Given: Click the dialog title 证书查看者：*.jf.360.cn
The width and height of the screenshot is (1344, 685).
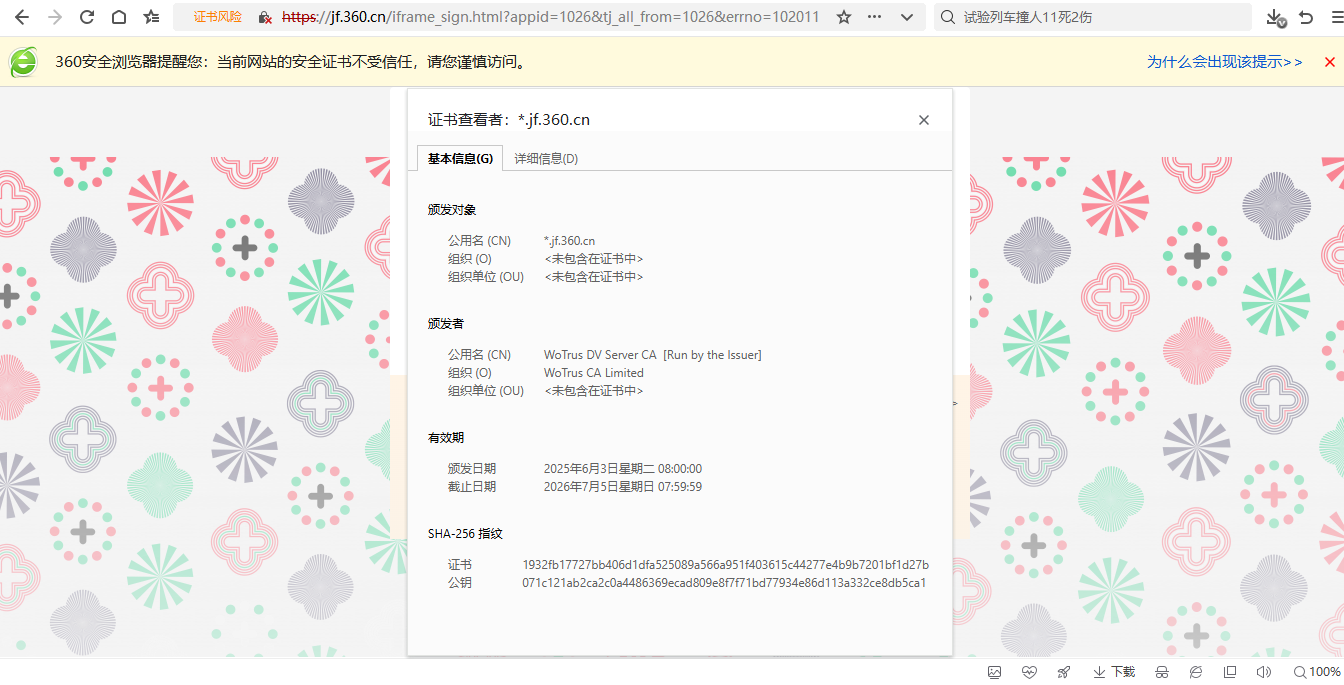Looking at the screenshot, I should coord(509,120).
